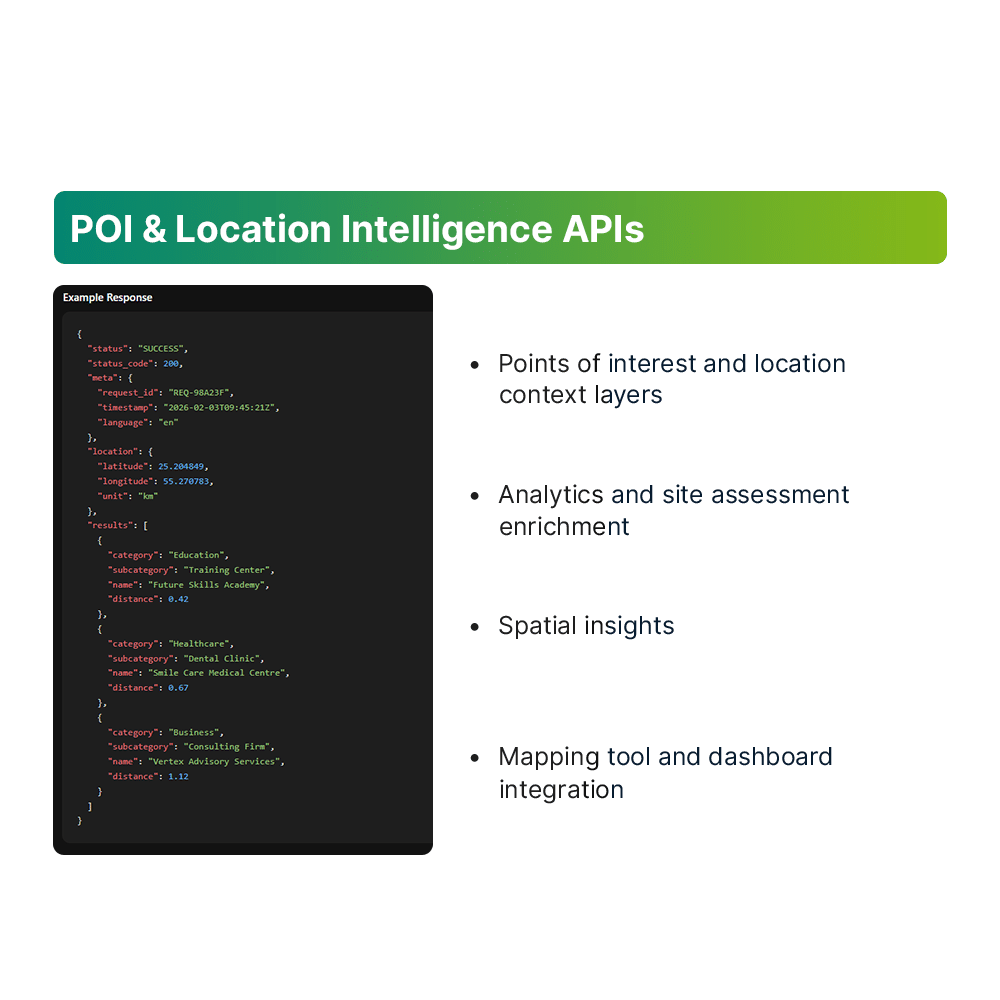This screenshot has height=1000, width=1000.
Task: Select category "Education" line
Action: [x=168, y=555]
